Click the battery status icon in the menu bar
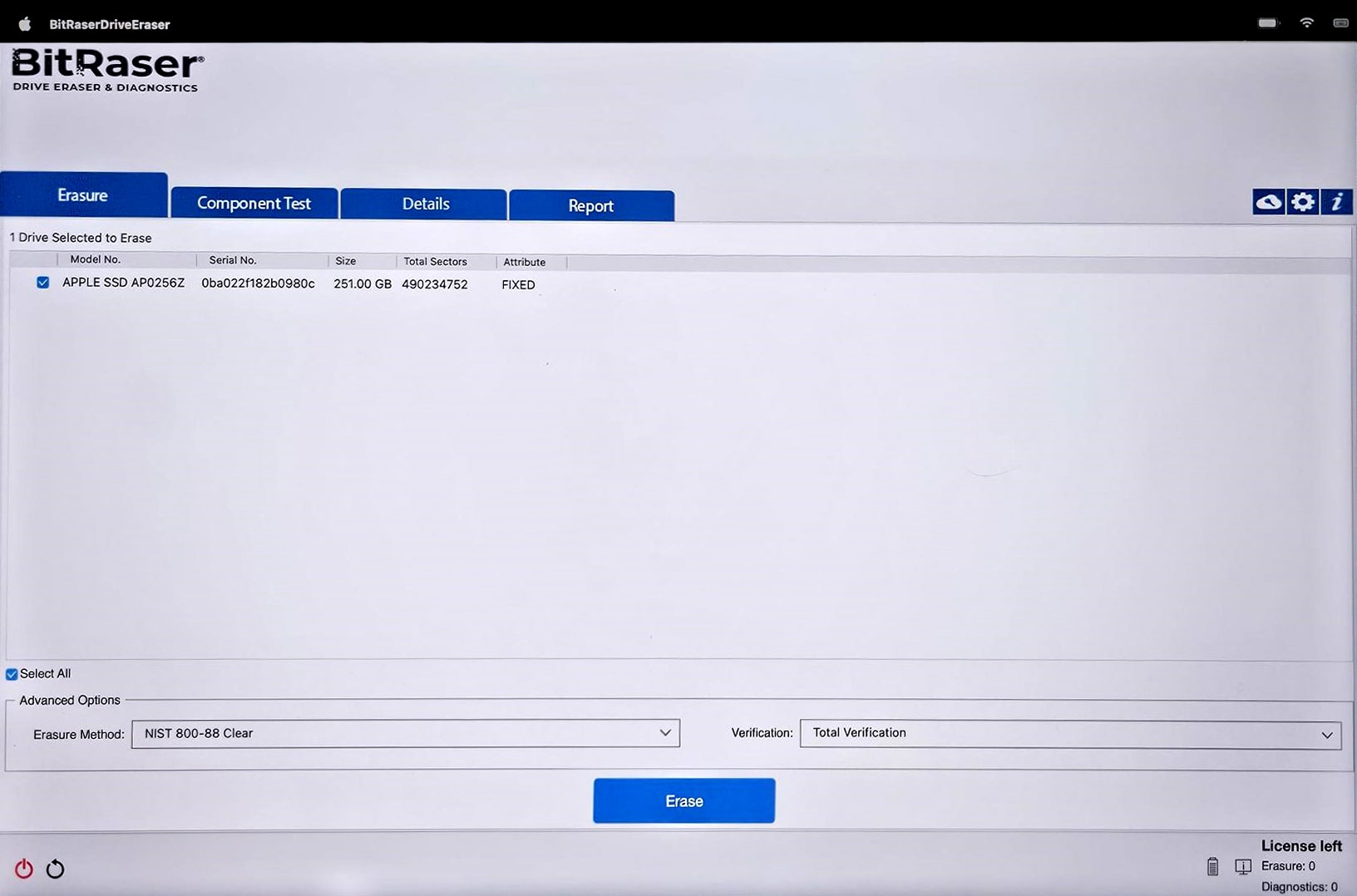The image size is (1357, 896). (1268, 22)
